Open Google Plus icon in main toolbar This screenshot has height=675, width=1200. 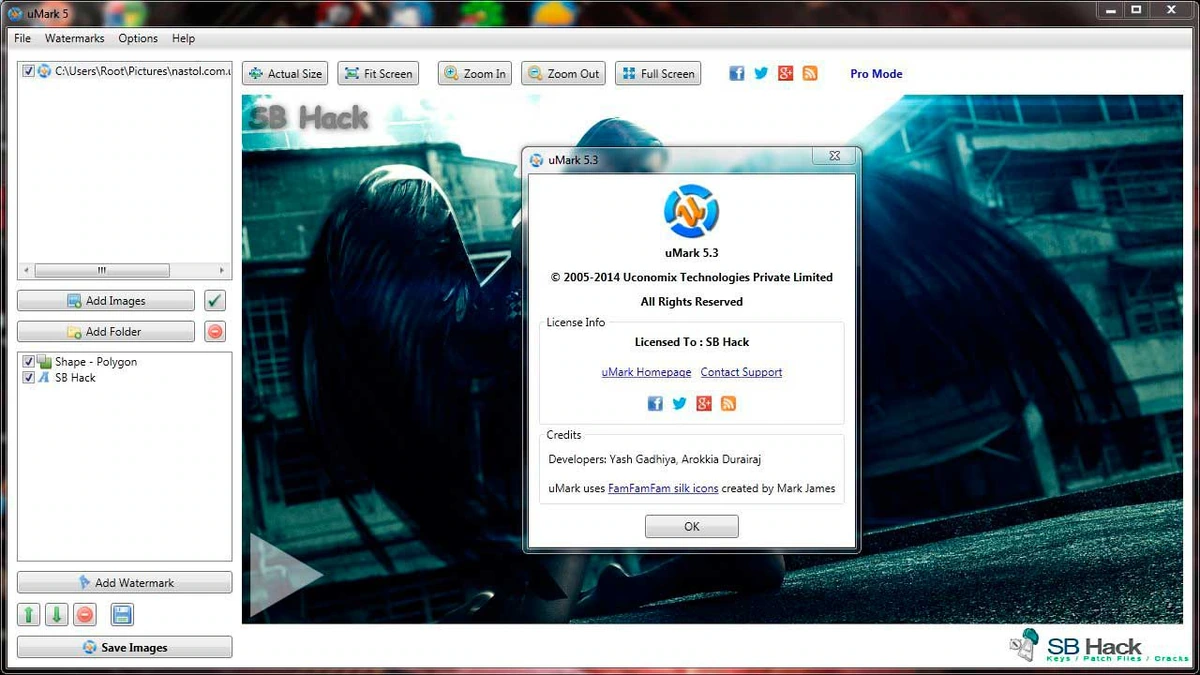click(785, 73)
